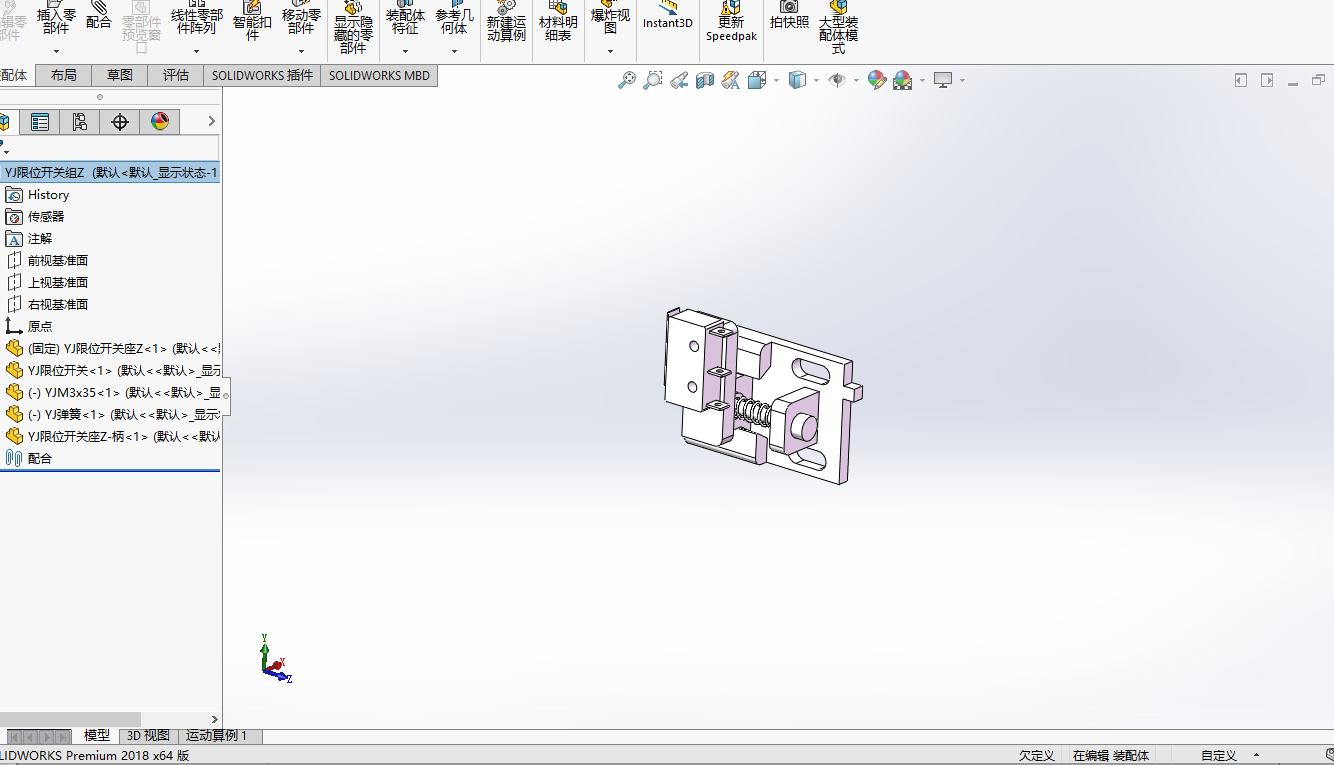The width and height of the screenshot is (1334, 765).
Task: Expand Move Component dropdown arrow
Action: tap(301, 51)
